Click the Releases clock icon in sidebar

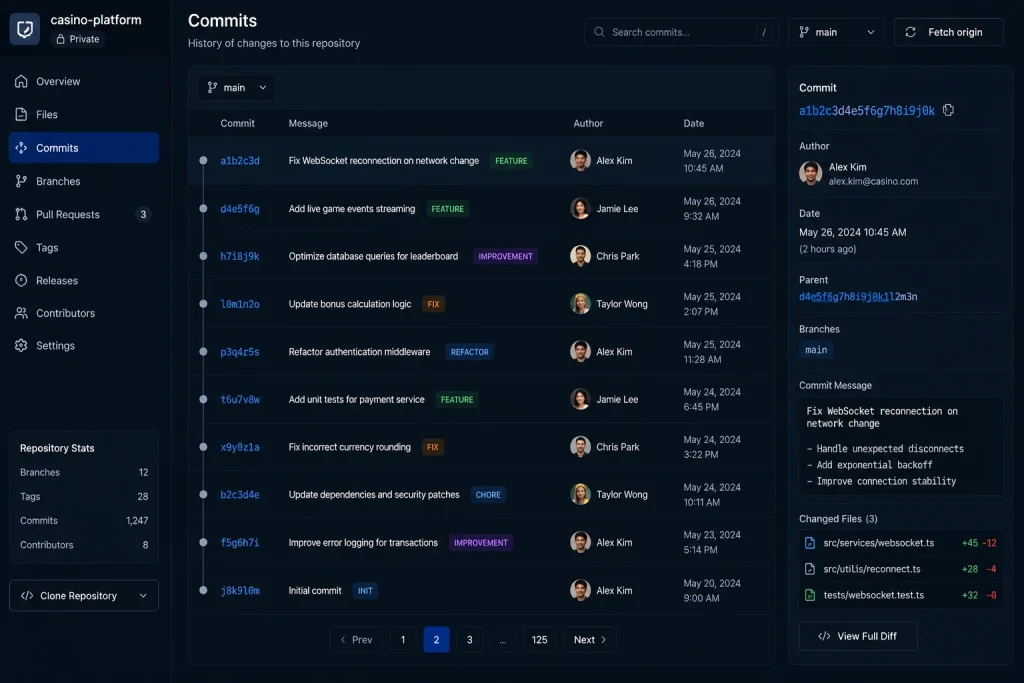22,280
